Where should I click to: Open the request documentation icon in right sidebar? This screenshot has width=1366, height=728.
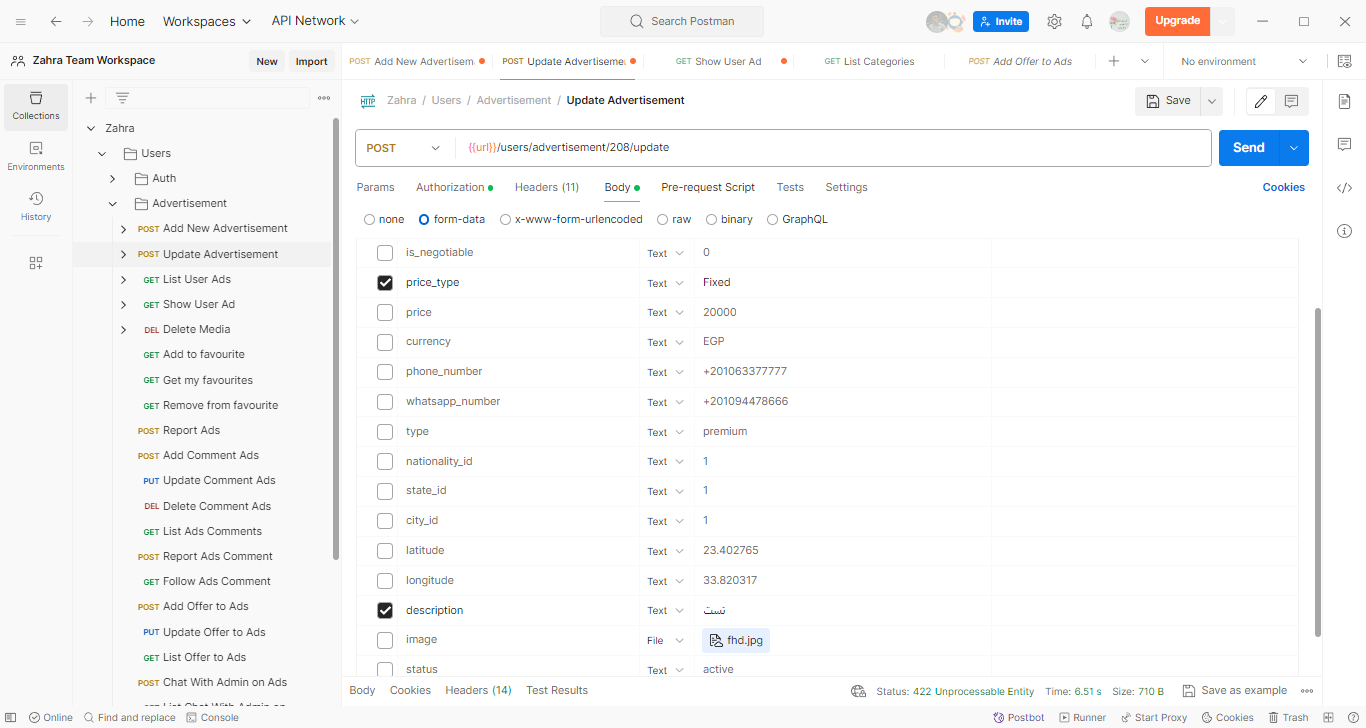[x=1344, y=101]
